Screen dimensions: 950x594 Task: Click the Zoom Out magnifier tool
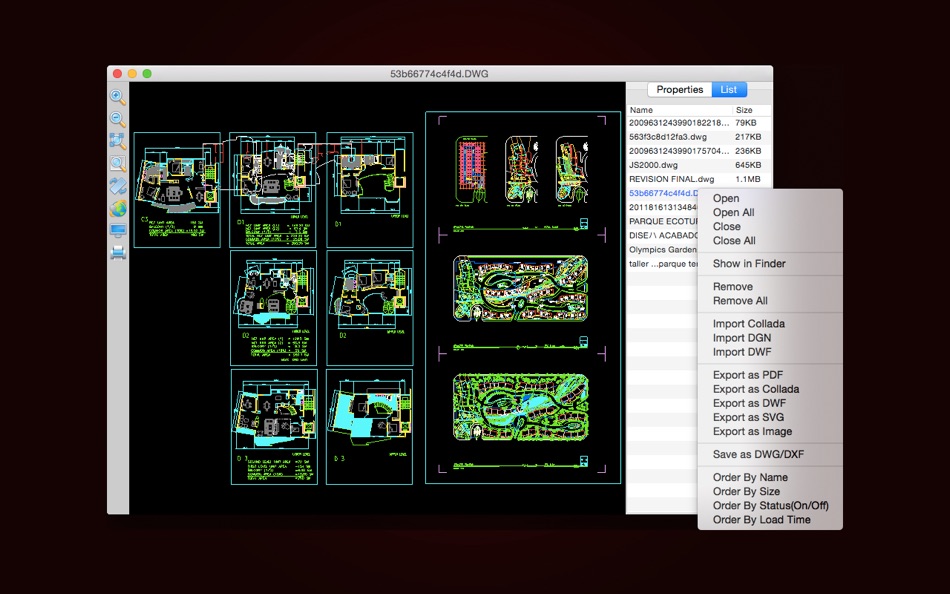coord(118,119)
